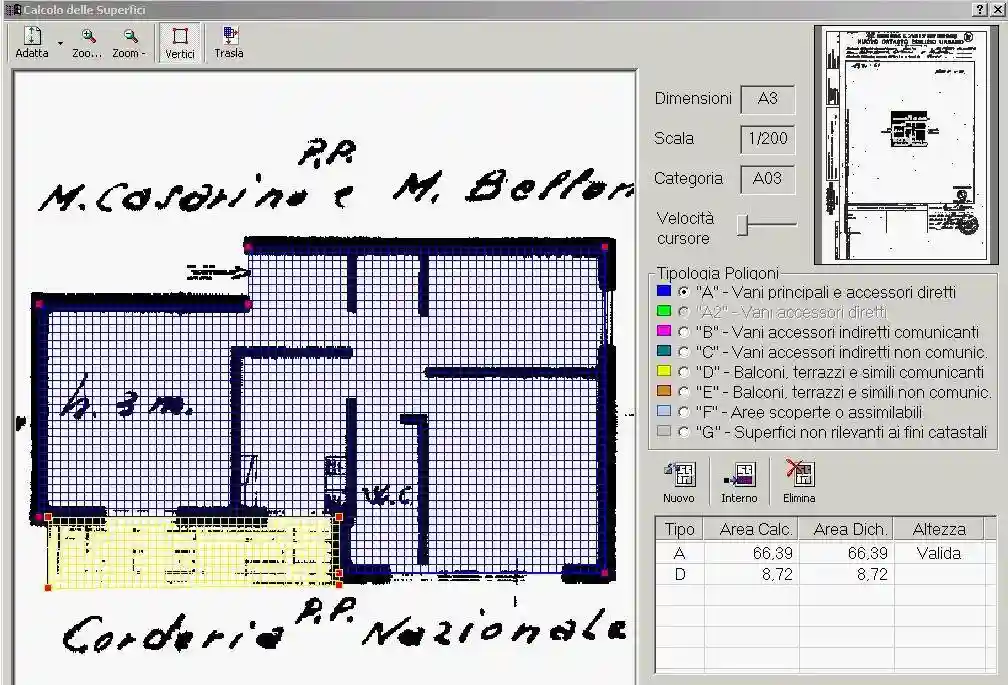Image resolution: width=1008 pixels, height=685 pixels.
Task: Select polygon type "D" Balconi comunicanti
Action: pos(684,372)
